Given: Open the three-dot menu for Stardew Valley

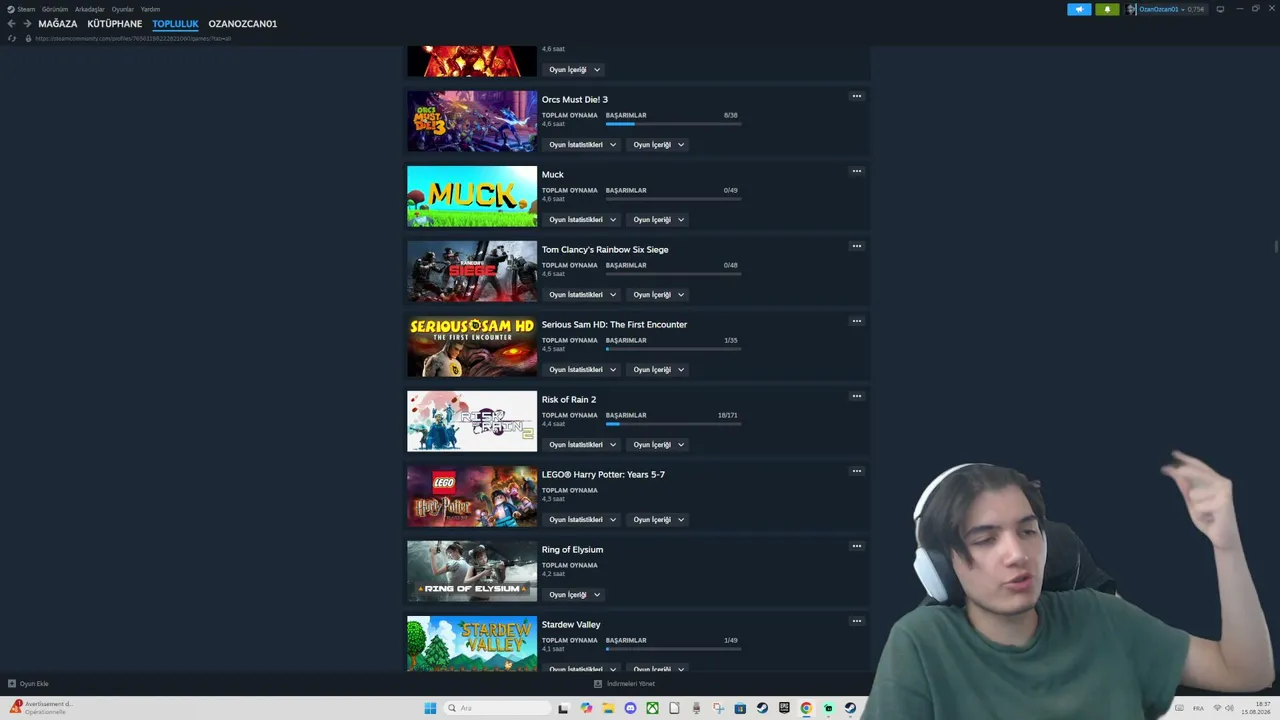Looking at the screenshot, I should 856,621.
